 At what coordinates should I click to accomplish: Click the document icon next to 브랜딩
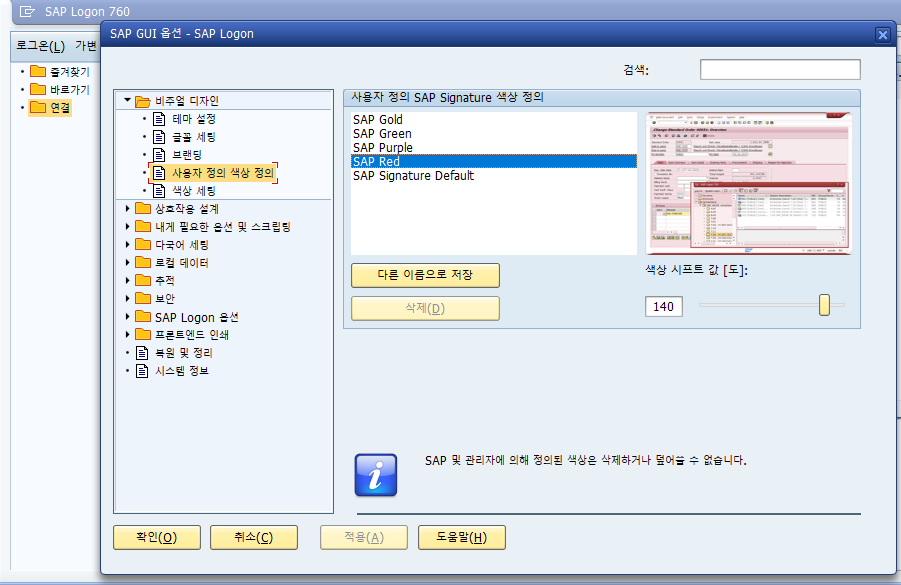click(159, 155)
